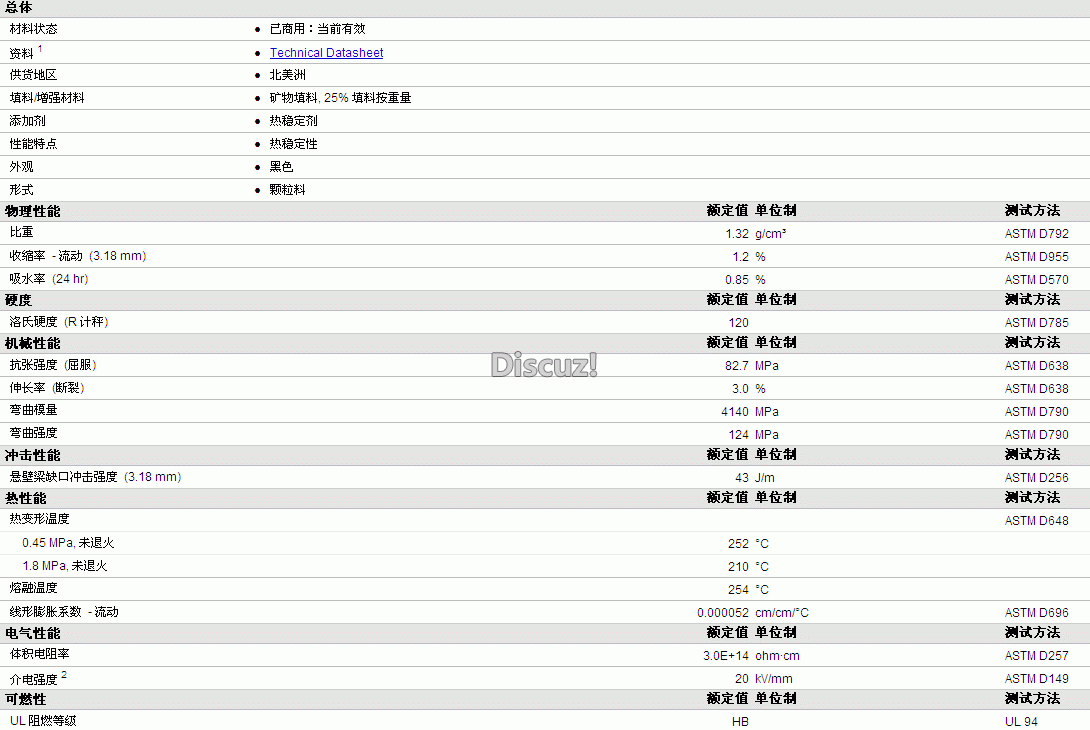Image resolution: width=1090 pixels, height=730 pixels.
Task: Click the 材料状态 row label
Action: point(33,29)
